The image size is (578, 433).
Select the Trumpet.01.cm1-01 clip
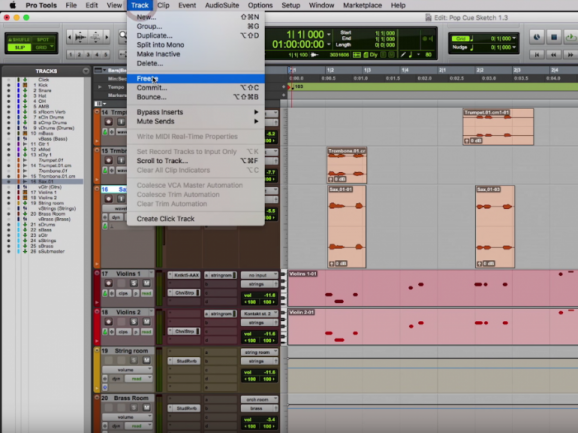point(498,126)
